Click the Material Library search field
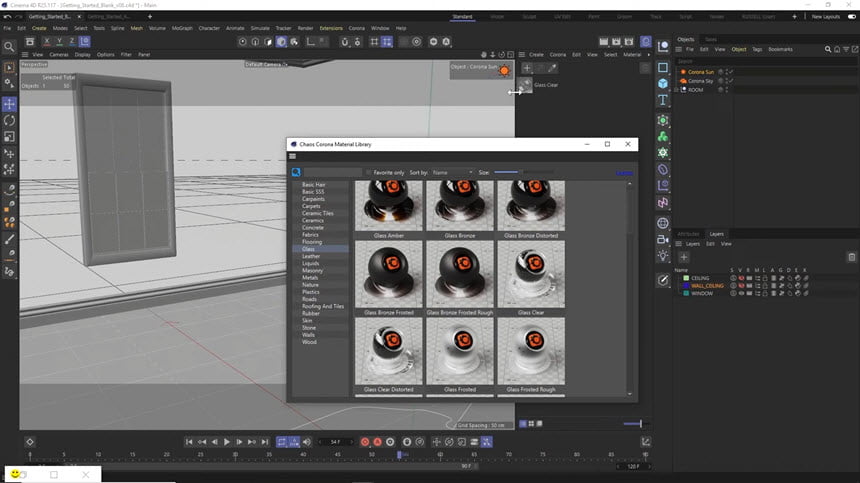This screenshot has height=483, width=860. pos(332,172)
